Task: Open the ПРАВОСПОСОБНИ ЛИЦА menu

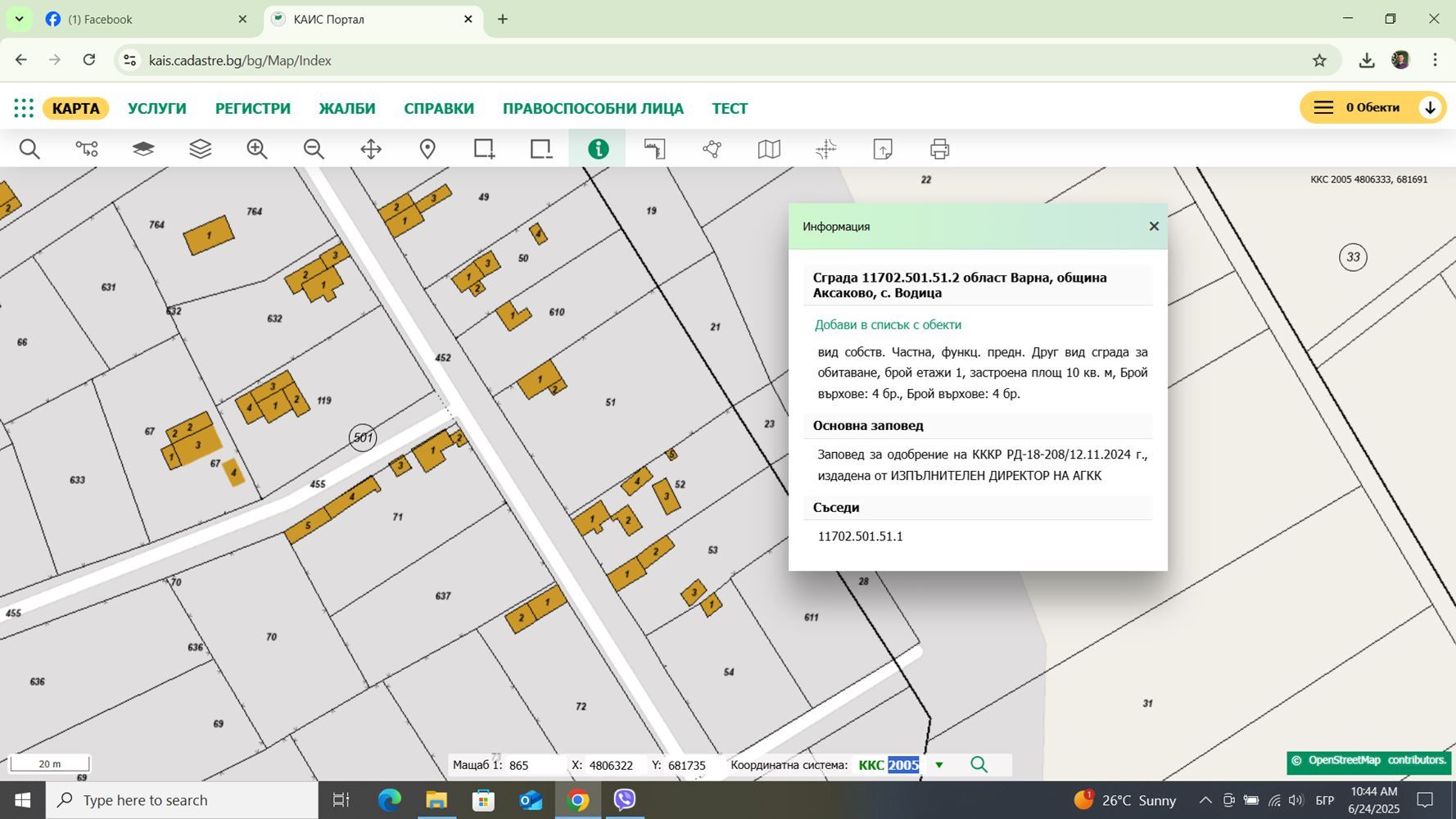Action: pos(593,108)
